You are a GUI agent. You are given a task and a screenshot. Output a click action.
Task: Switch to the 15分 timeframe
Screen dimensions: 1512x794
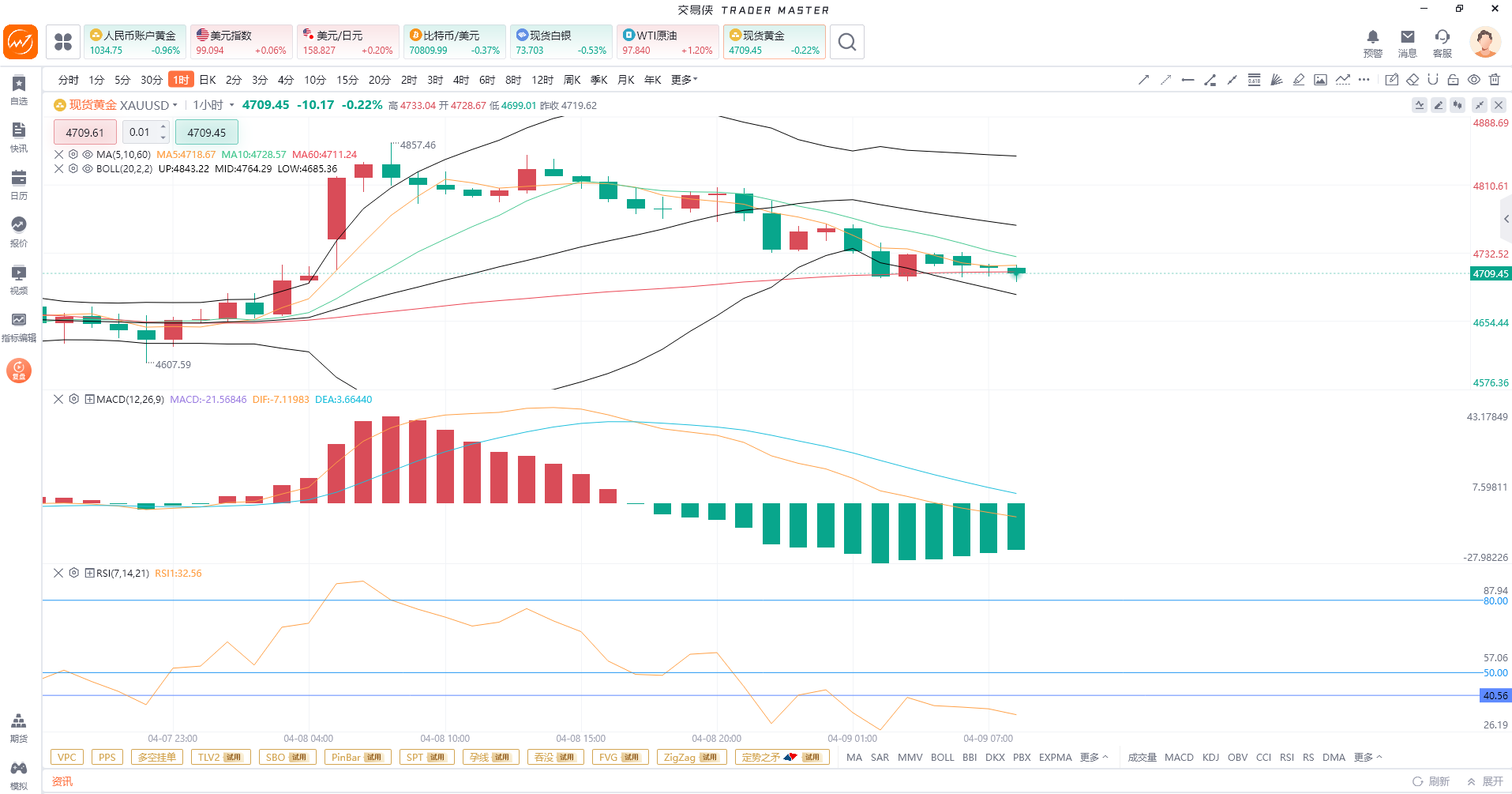pyautogui.click(x=347, y=80)
